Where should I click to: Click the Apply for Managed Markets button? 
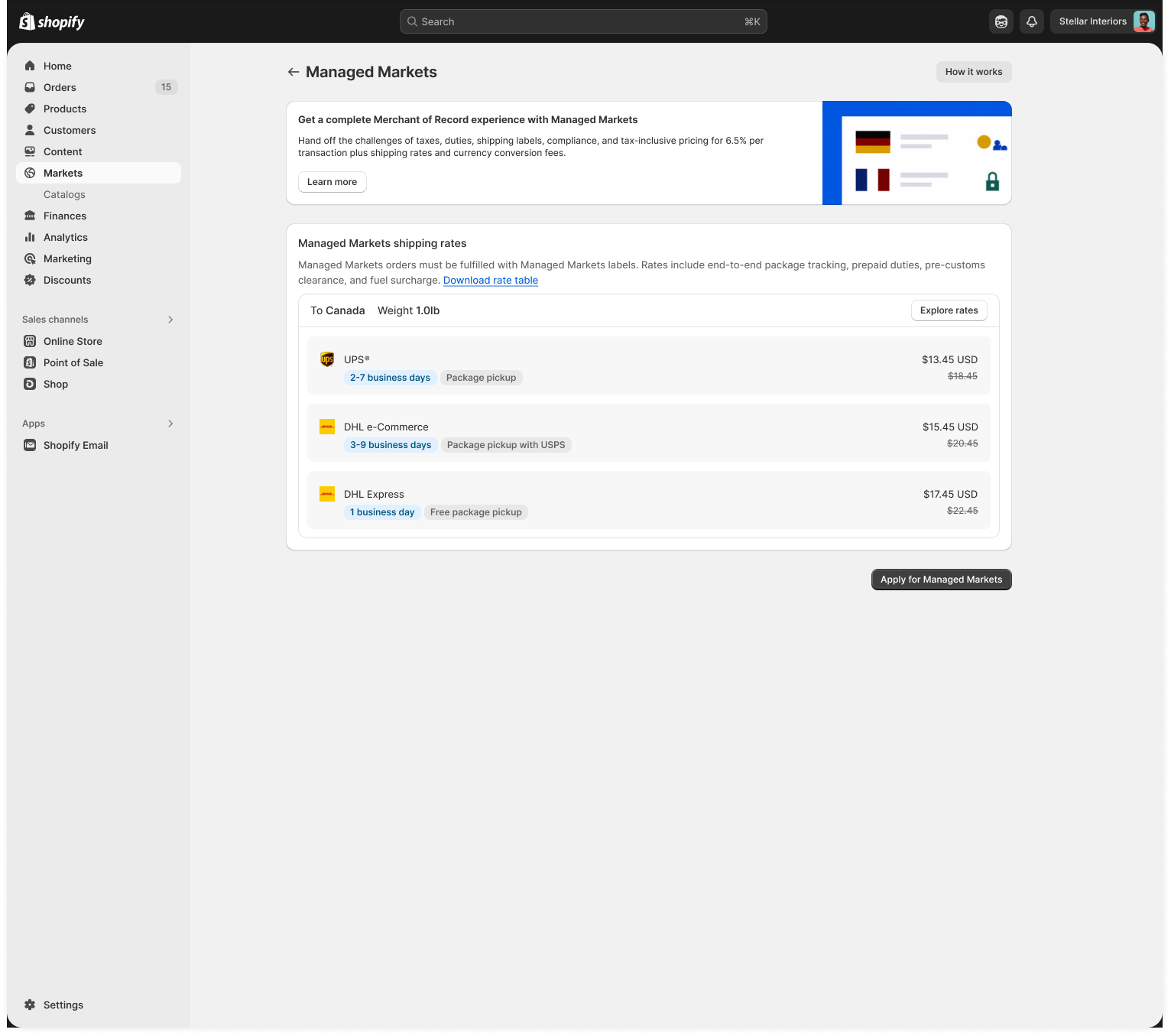[941, 580]
